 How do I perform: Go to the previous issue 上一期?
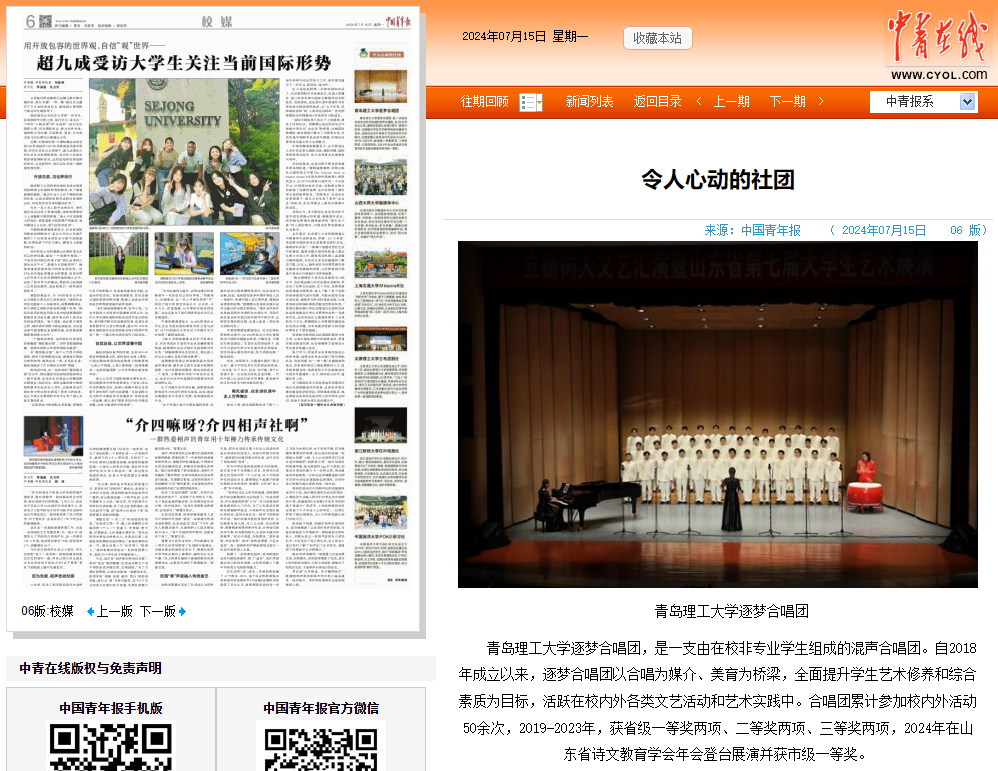click(731, 102)
